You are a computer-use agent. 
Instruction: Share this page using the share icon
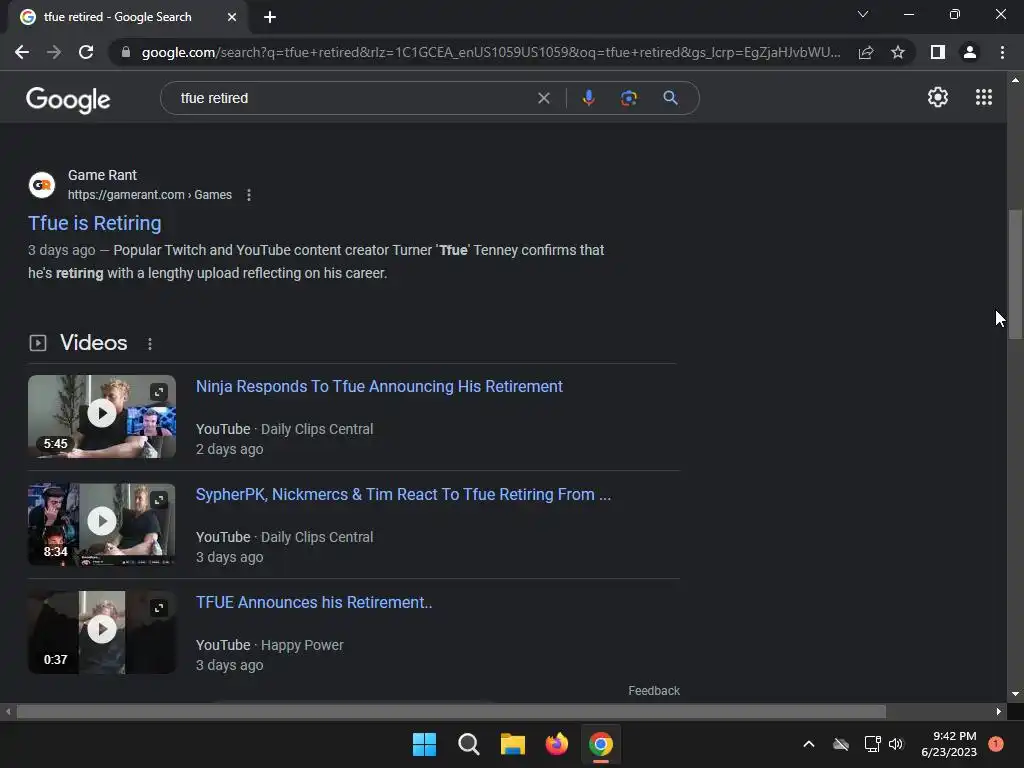[866, 52]
